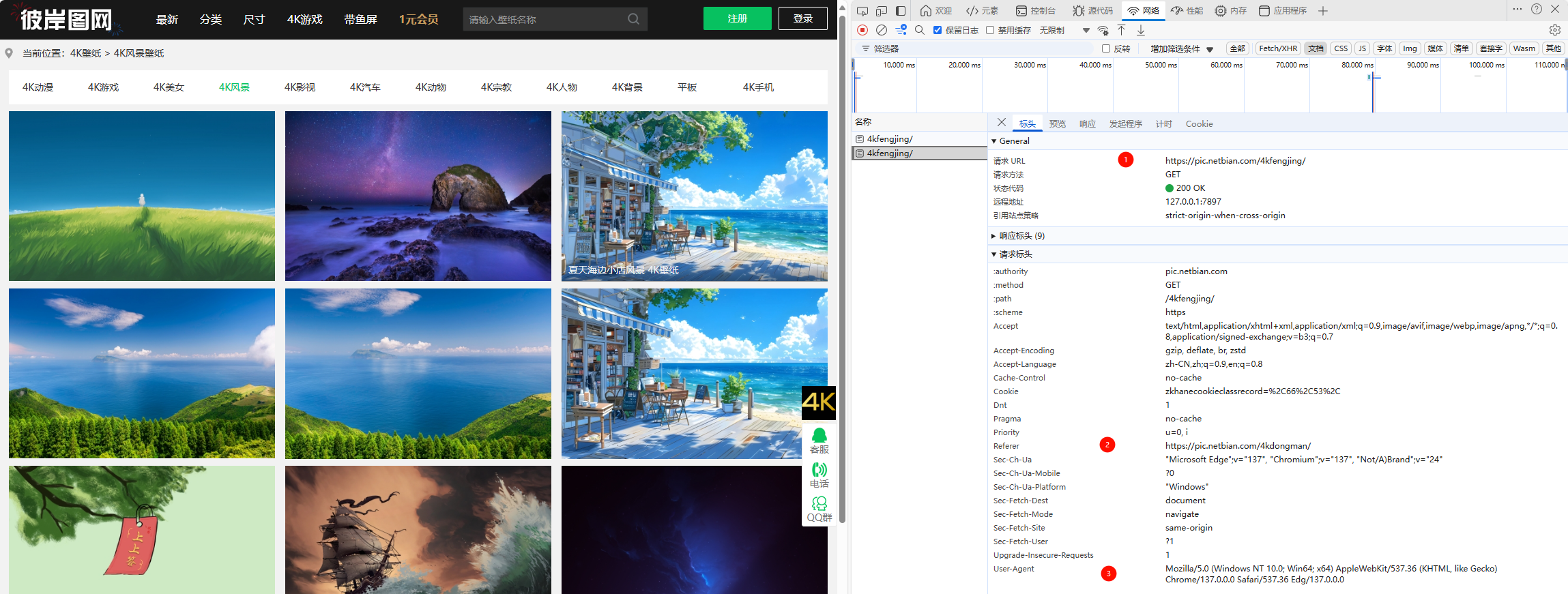Click the 注册 register button
Image resolution: width=1568 pixels, height=594 pixels.
pos(737,18)
